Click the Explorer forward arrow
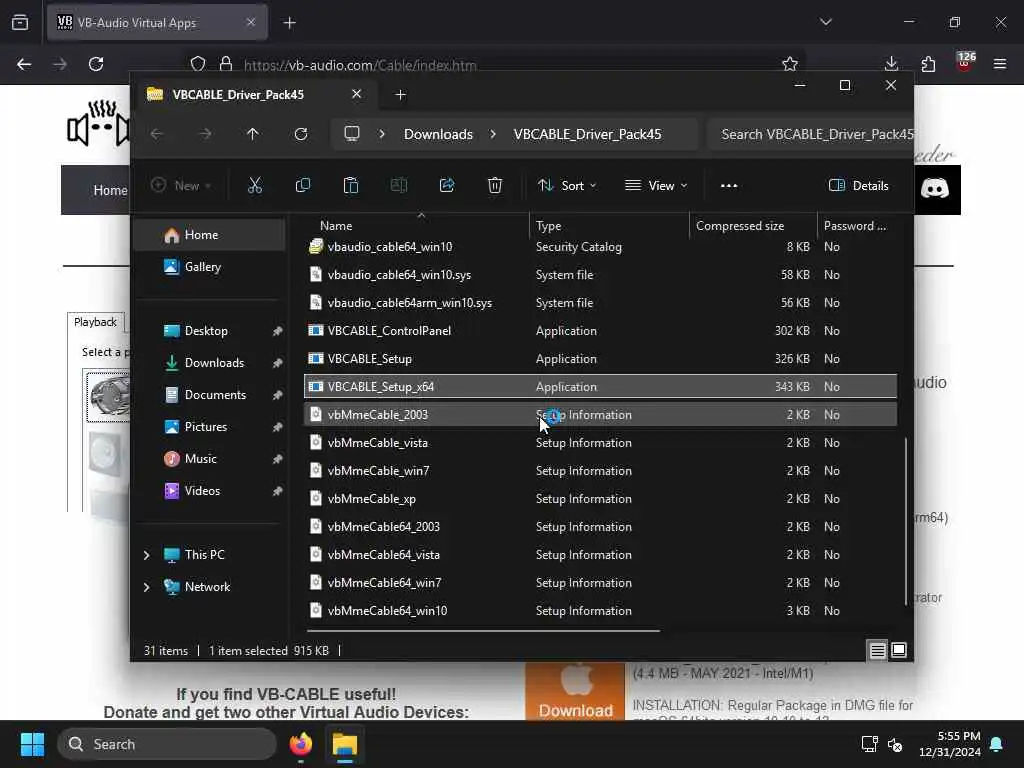 [x=205, y=134]
